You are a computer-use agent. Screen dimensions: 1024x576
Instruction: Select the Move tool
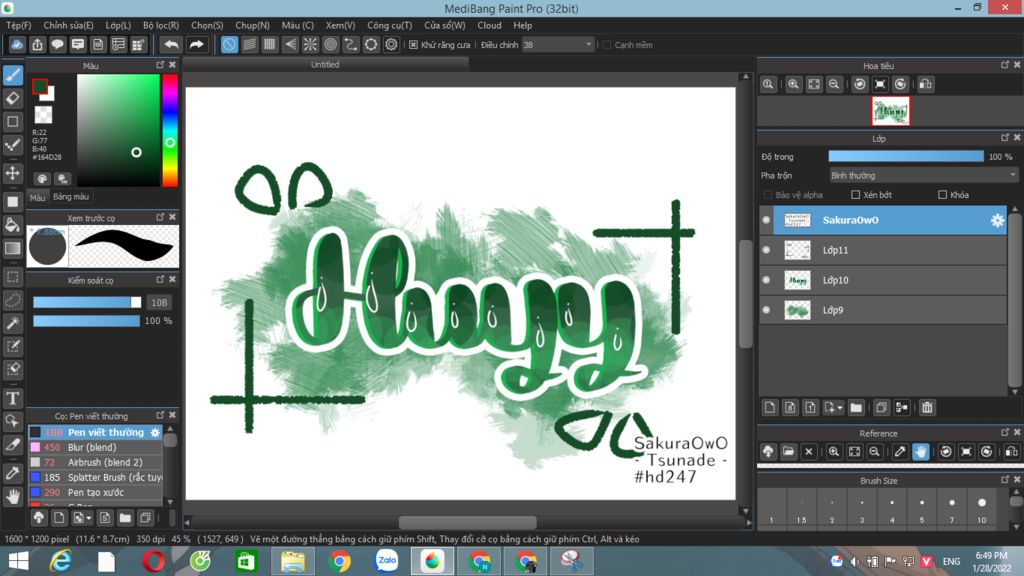[13, 173]
